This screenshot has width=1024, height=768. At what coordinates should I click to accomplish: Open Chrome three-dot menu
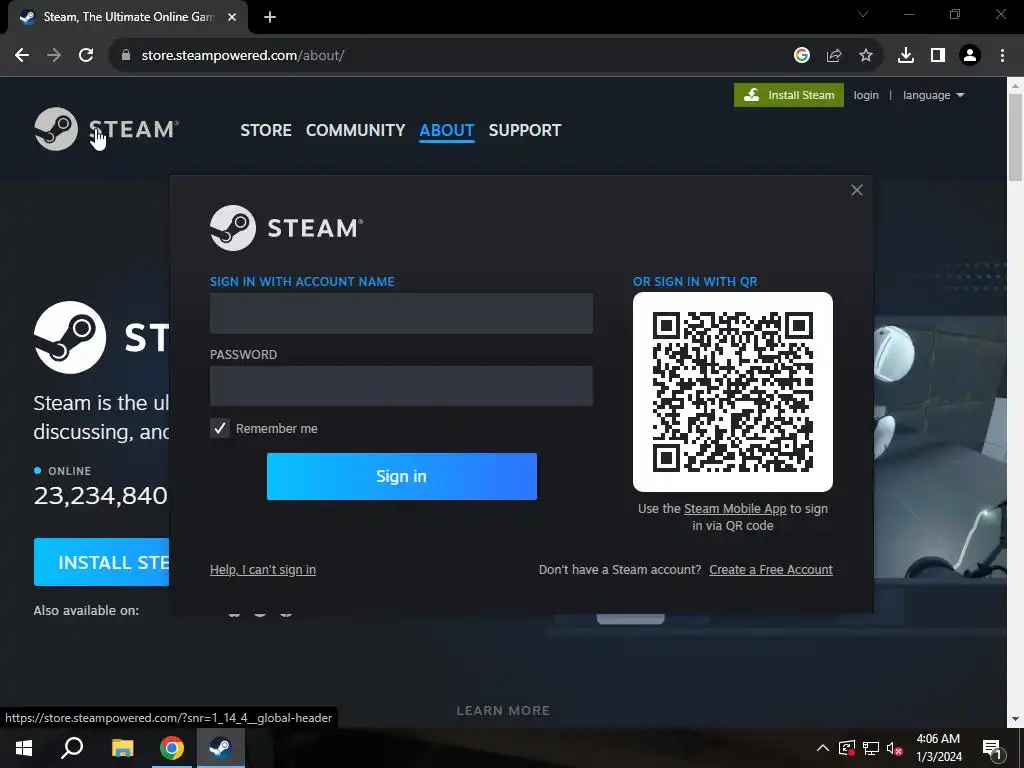coord(1002,56)
